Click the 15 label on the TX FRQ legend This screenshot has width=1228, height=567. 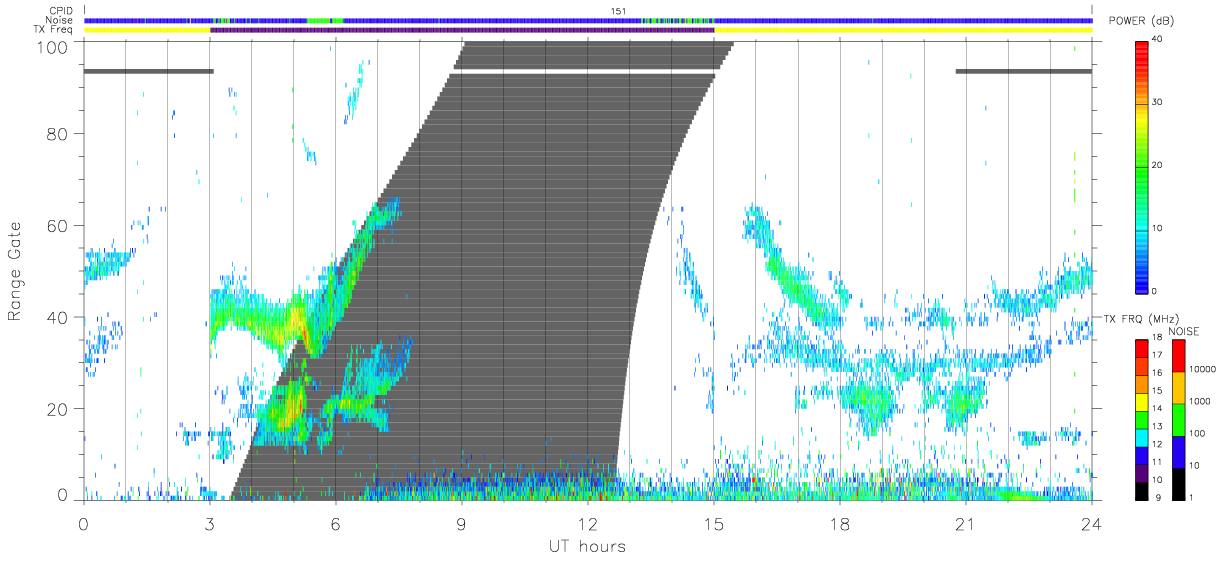(1158, 391)
